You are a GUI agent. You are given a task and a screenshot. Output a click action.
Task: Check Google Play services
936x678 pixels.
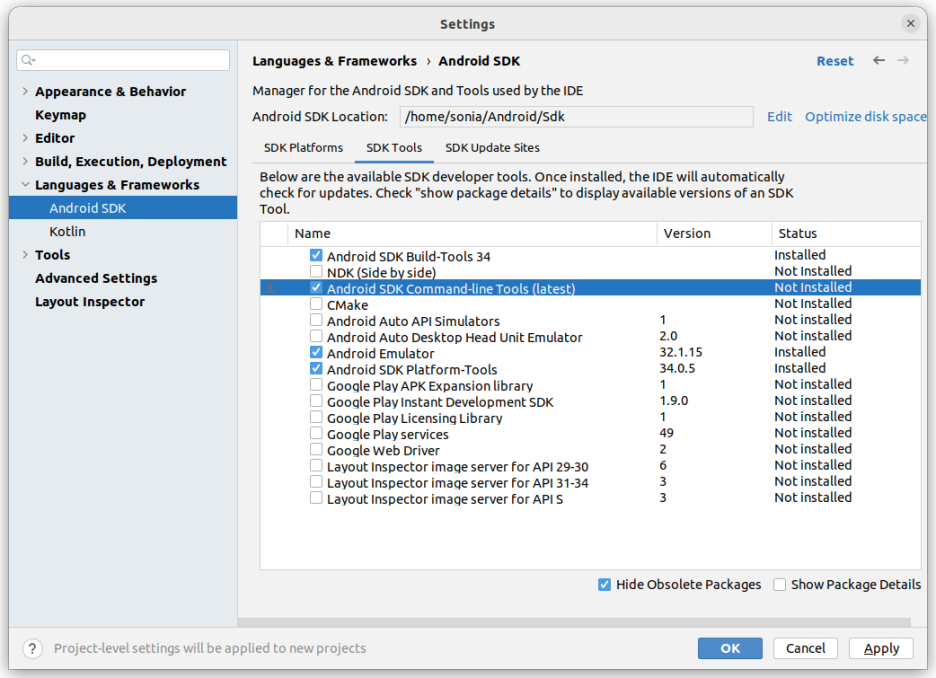click(x=316, y=433)
